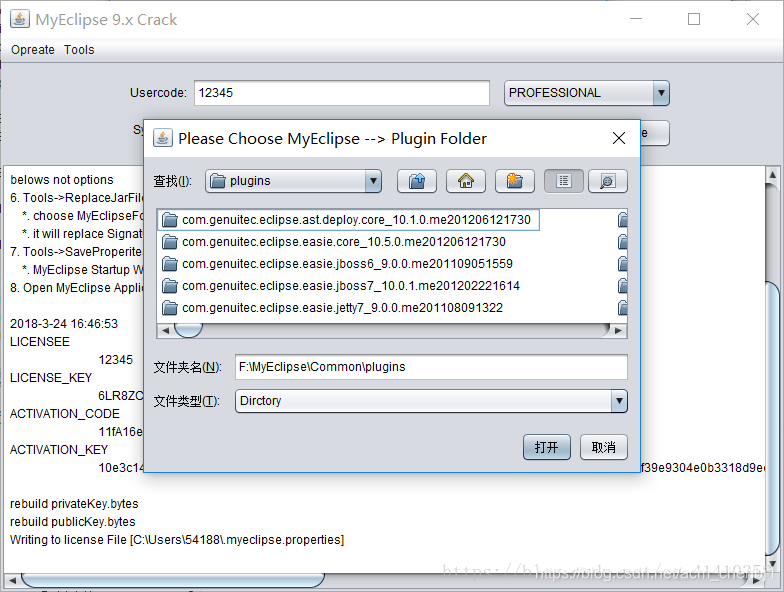Screen dimensions: 784x592
Task: Open the PROFESSIONAL edition dropdown
Action: tap(586, 93)
